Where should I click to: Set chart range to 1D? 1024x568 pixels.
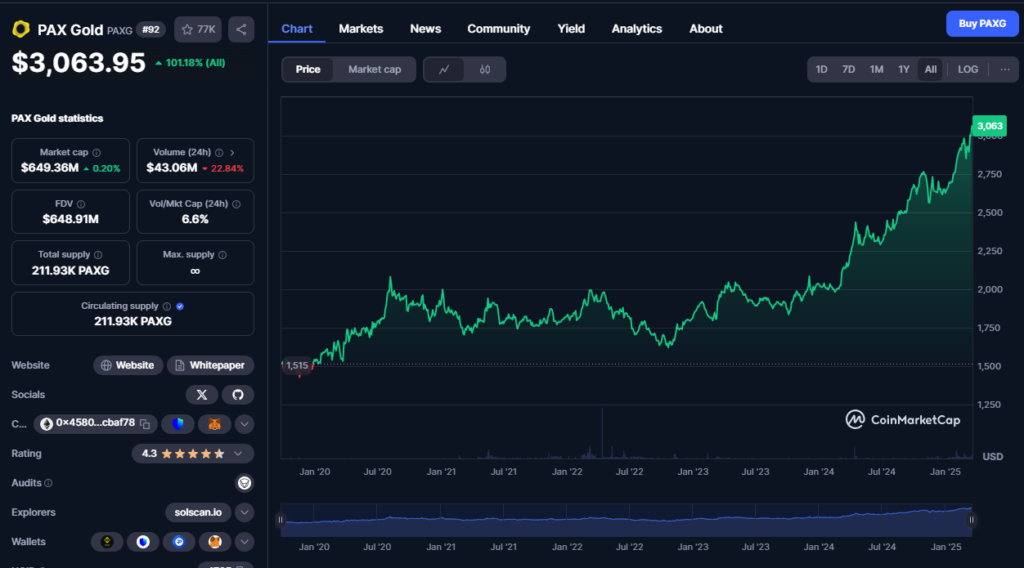click(x=822, y=69)
